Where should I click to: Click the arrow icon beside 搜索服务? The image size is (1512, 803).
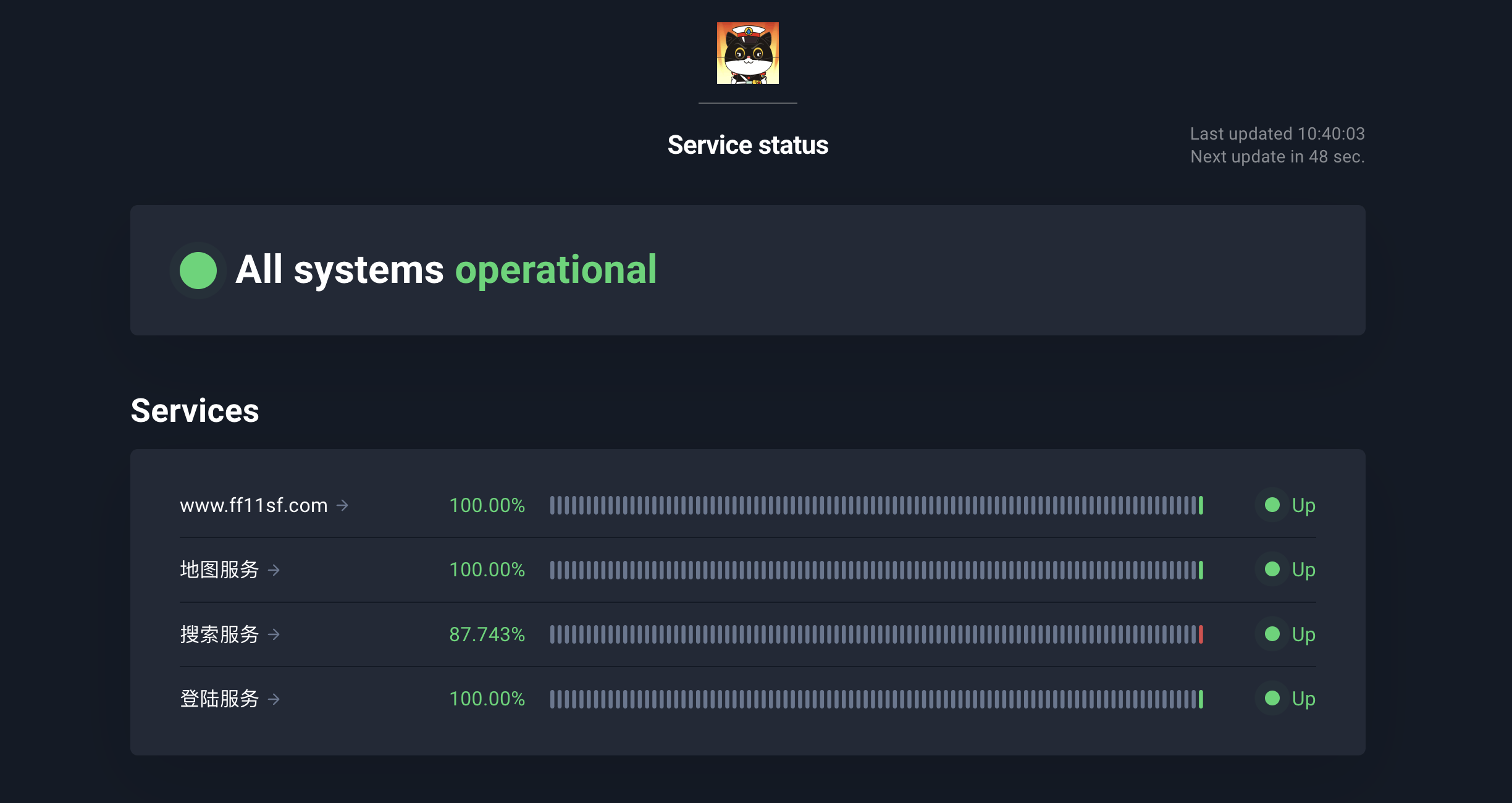[274, 634]
